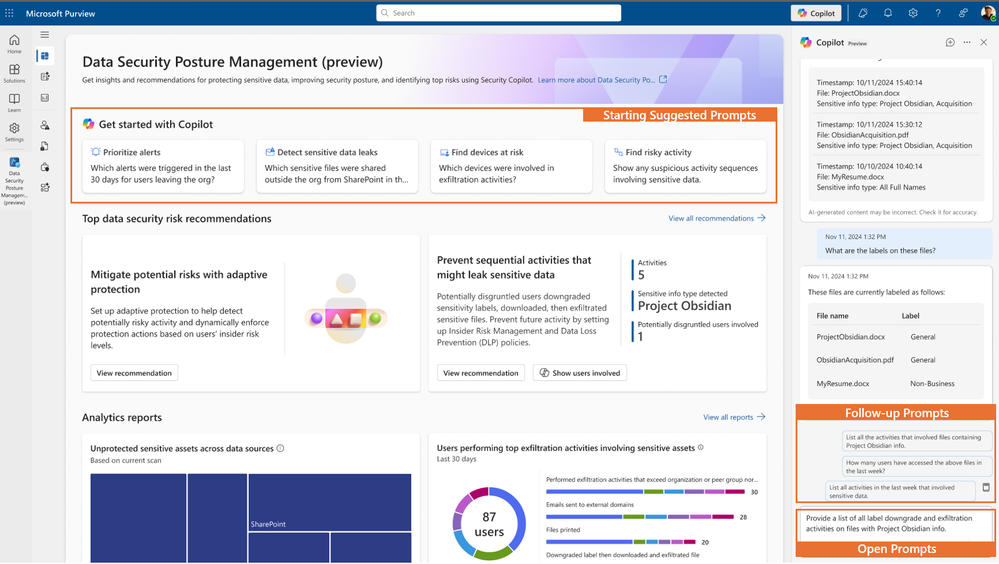Click Show users involved button

point(580,373)
